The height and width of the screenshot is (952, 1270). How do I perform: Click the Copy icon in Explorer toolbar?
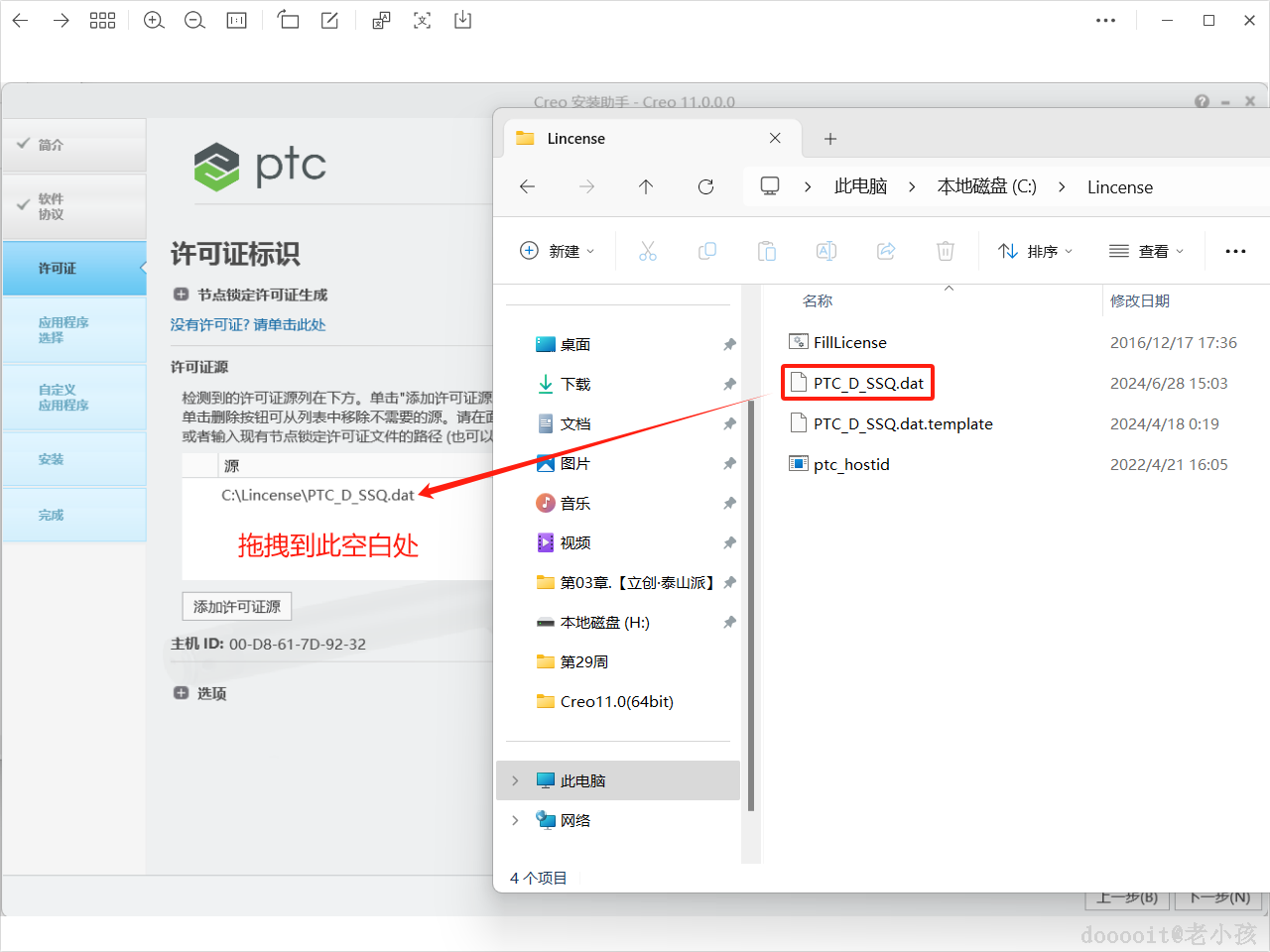[x=707, y=251]
